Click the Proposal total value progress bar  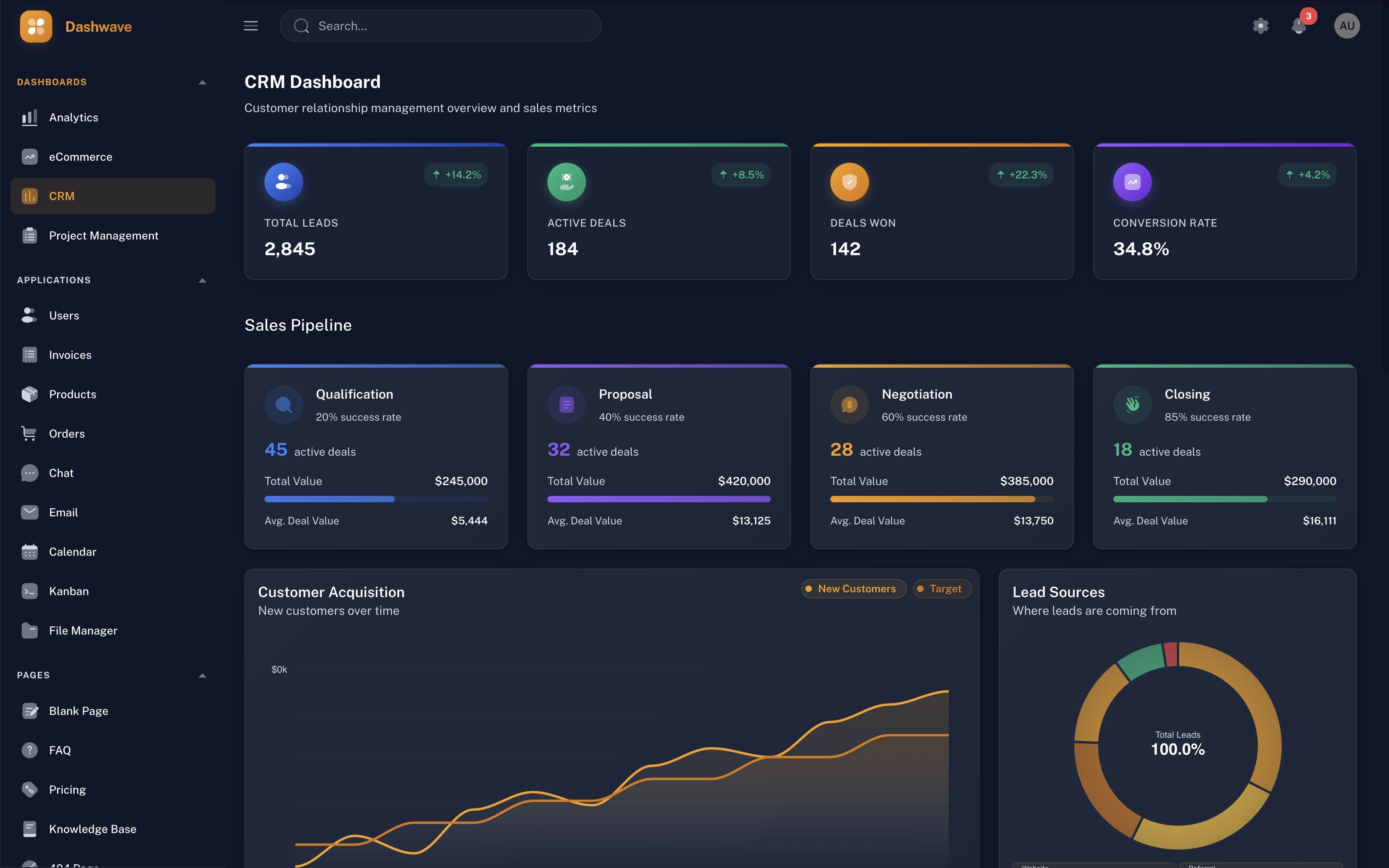(x=658, y=499)
